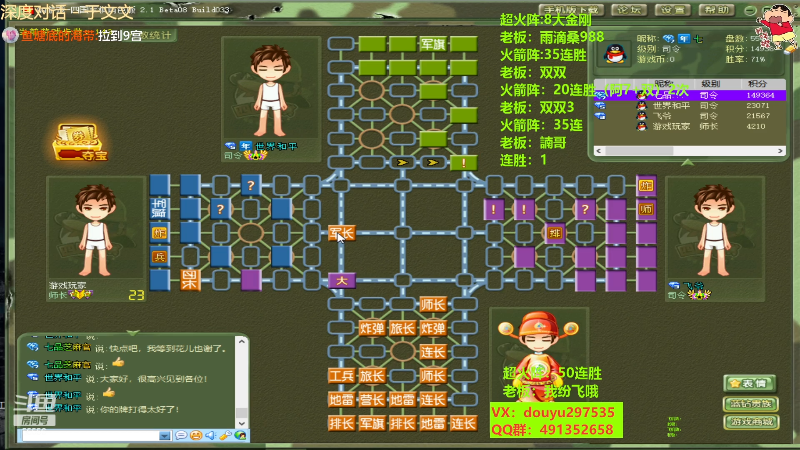Sort player list by 昵称 column header

[664, 84]
